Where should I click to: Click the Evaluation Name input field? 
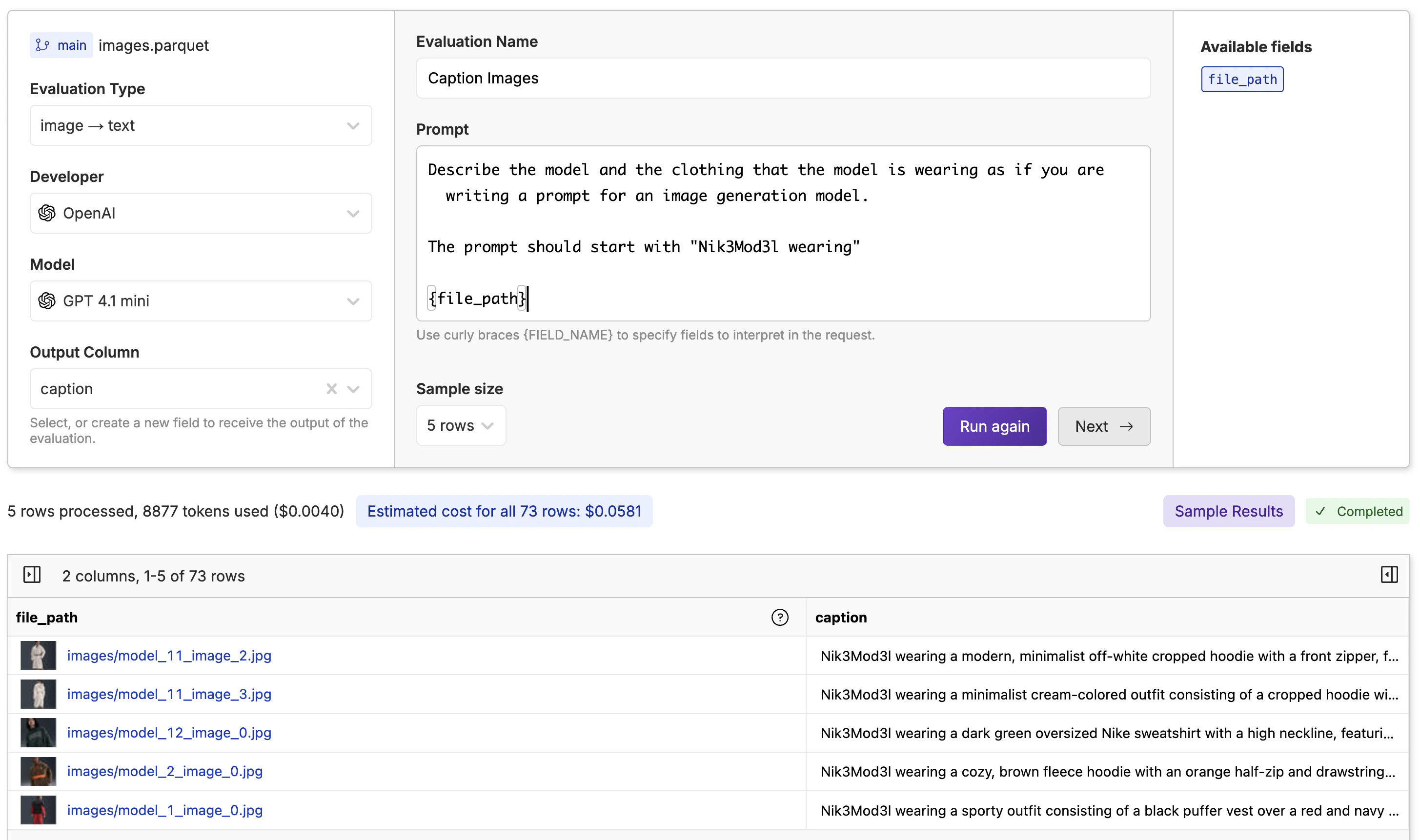point(783,78)
